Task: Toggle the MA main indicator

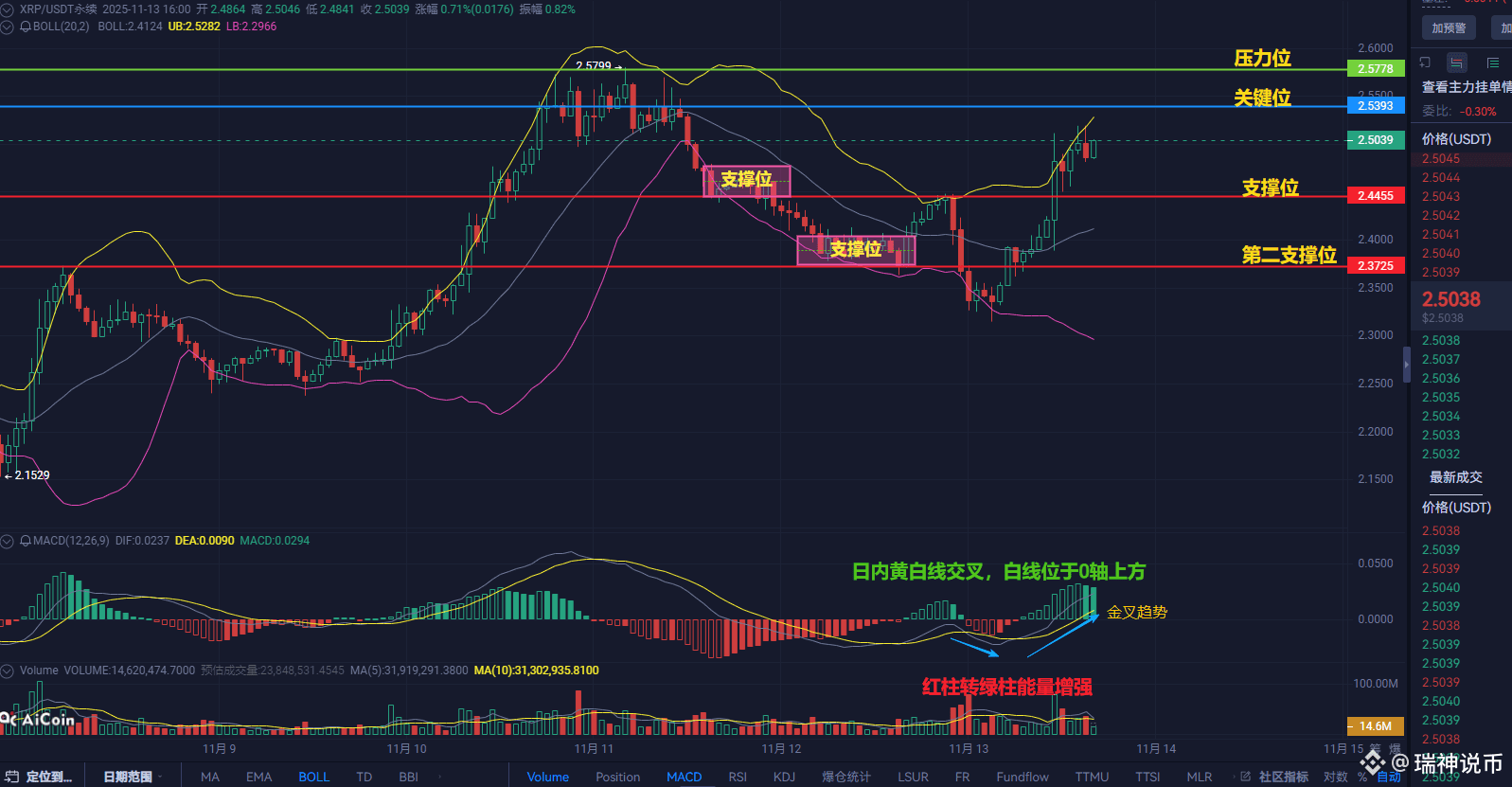Action: pos(210,777)
